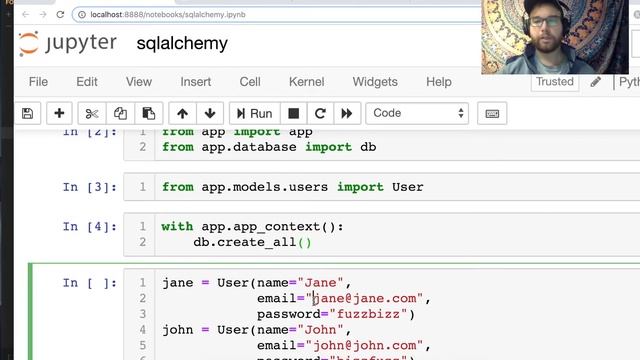Move selected cell down arrow
Image resolution: width=640 pixels, height=360 pixels.
click(x=210, y=113)
